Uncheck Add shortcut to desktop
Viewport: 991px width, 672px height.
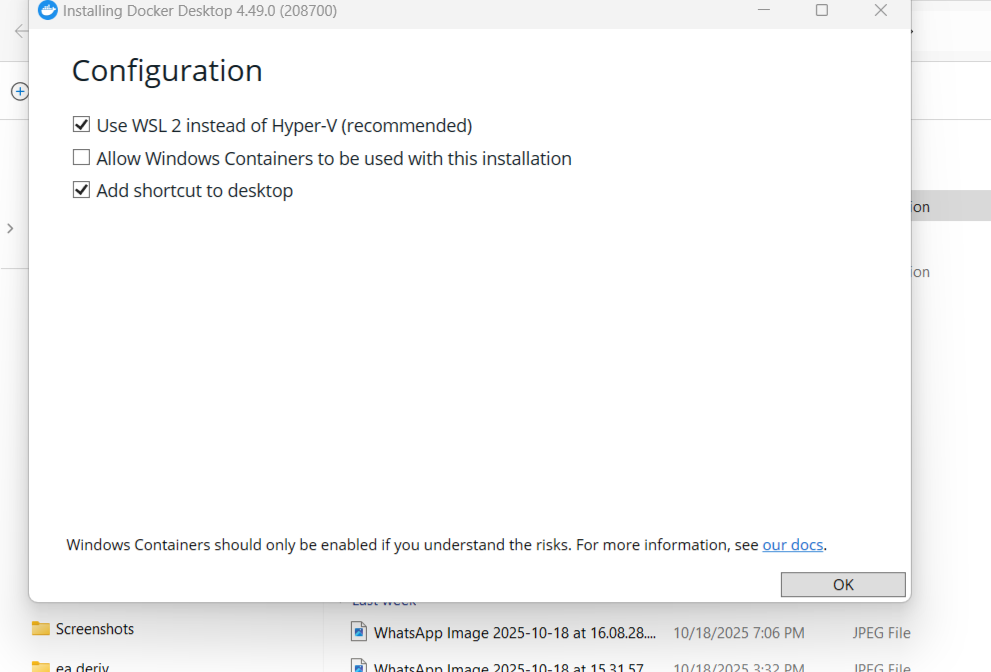click(82, 190)
